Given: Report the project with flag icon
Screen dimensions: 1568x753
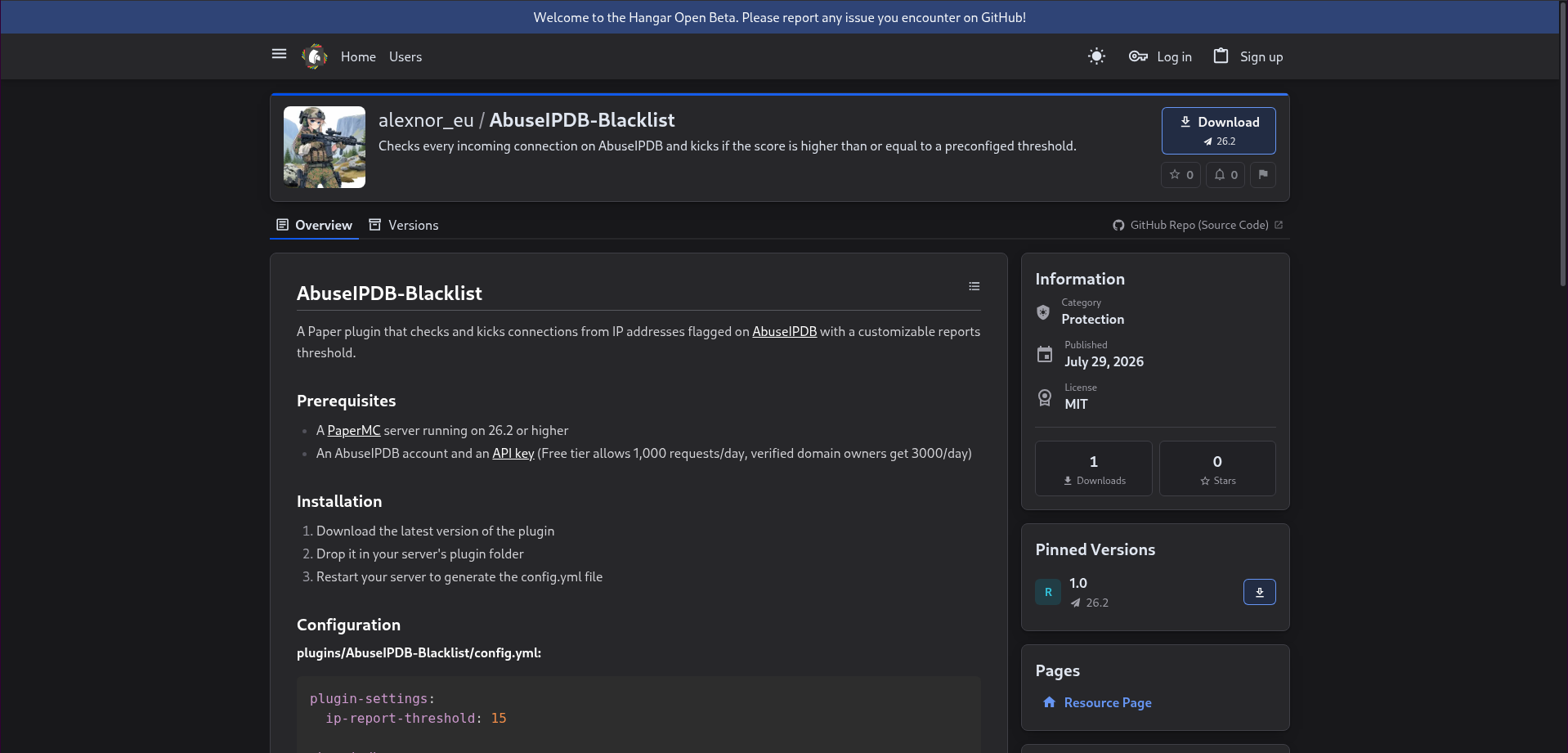Looking at the screenshot, I should (1263, 175).
